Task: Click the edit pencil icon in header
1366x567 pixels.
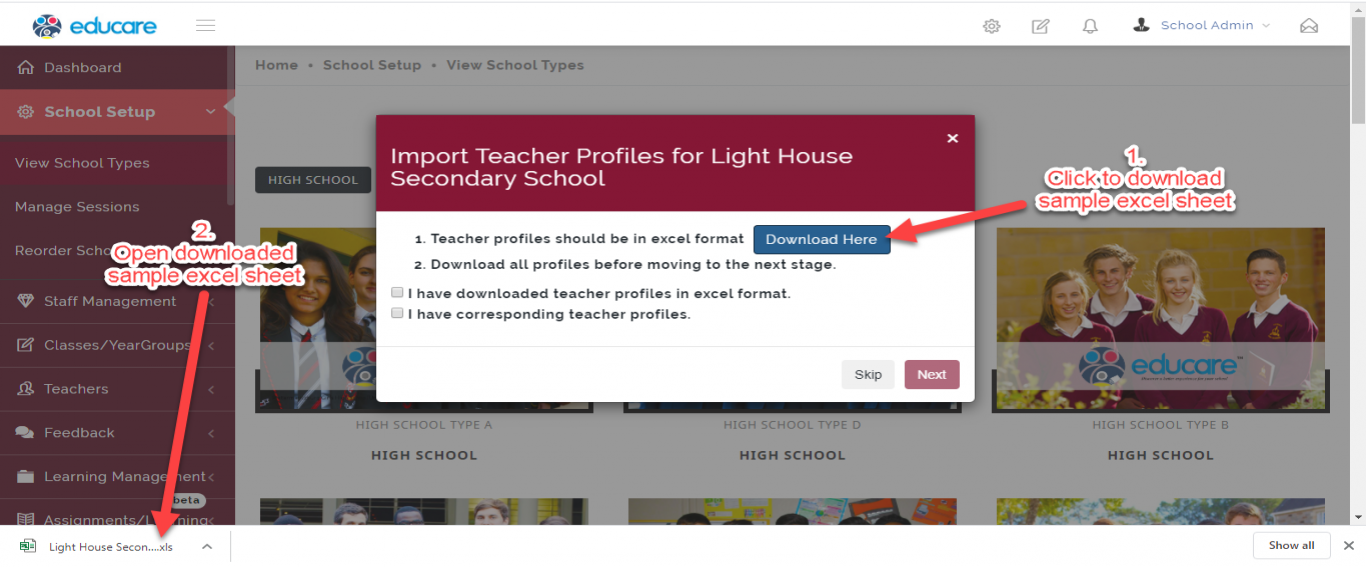Action: tap(1040, 26)
